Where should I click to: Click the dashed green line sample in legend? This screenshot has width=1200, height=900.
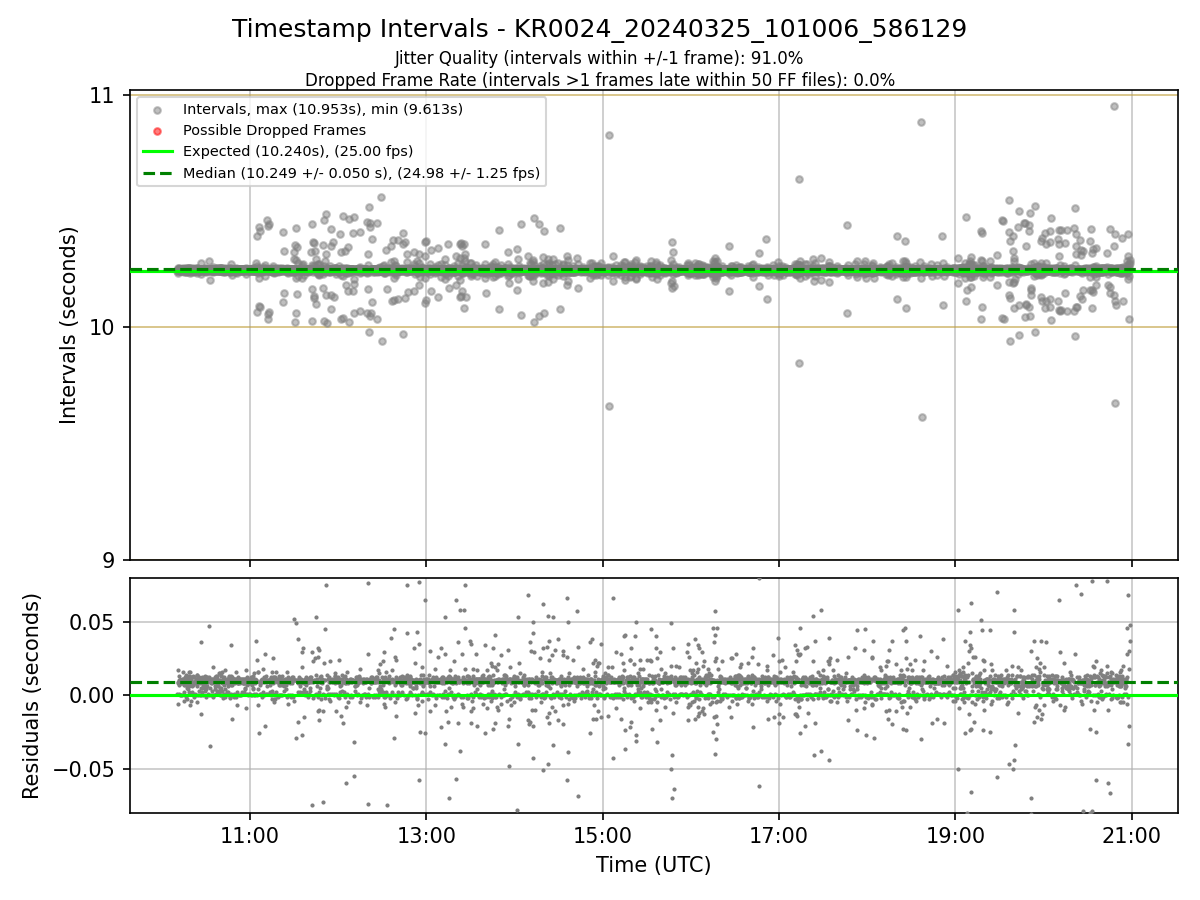point(157,174)
